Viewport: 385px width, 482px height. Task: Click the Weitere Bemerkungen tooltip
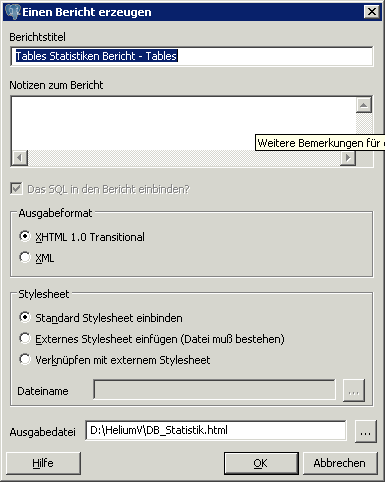320,143
